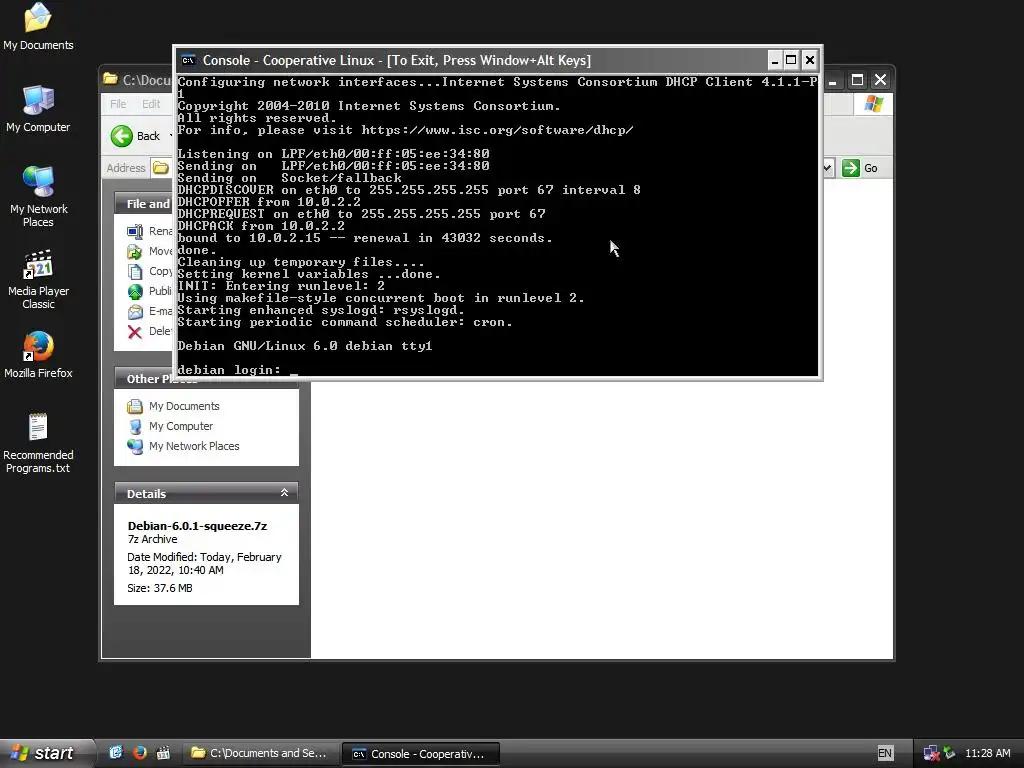Click the Windows flag logo in Explorer toolbar
Viewport: 1024px width, 768px height.
pos(873,104)
